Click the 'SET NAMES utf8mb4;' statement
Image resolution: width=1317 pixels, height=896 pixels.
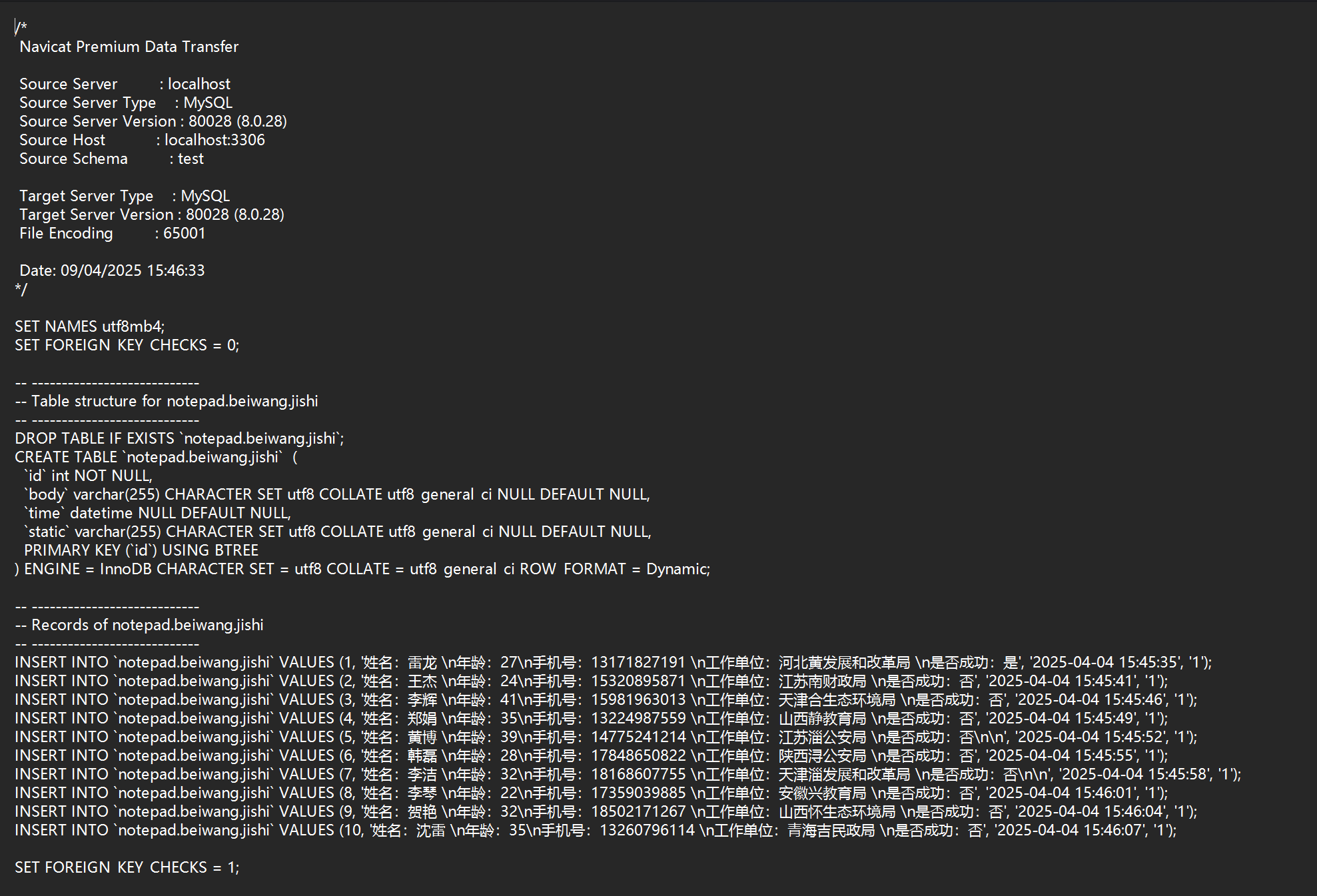click(x=89, y=326)
